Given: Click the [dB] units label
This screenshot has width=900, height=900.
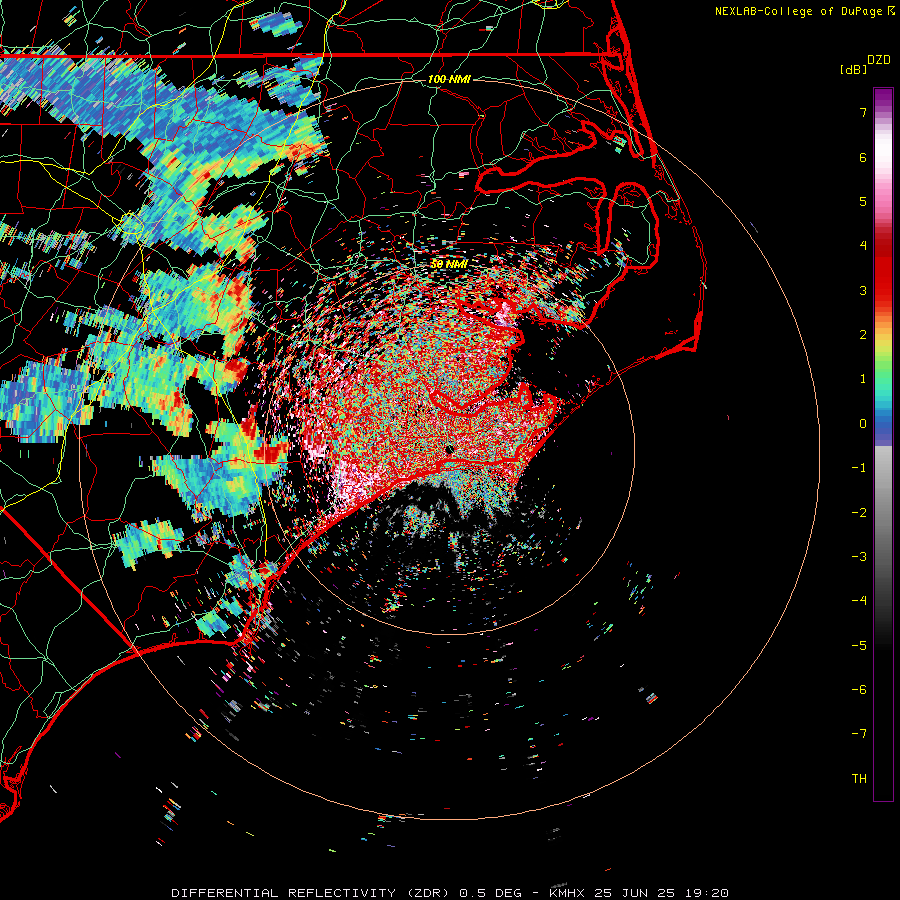Looking at the screenshot, I should click(x=854, y=69).
